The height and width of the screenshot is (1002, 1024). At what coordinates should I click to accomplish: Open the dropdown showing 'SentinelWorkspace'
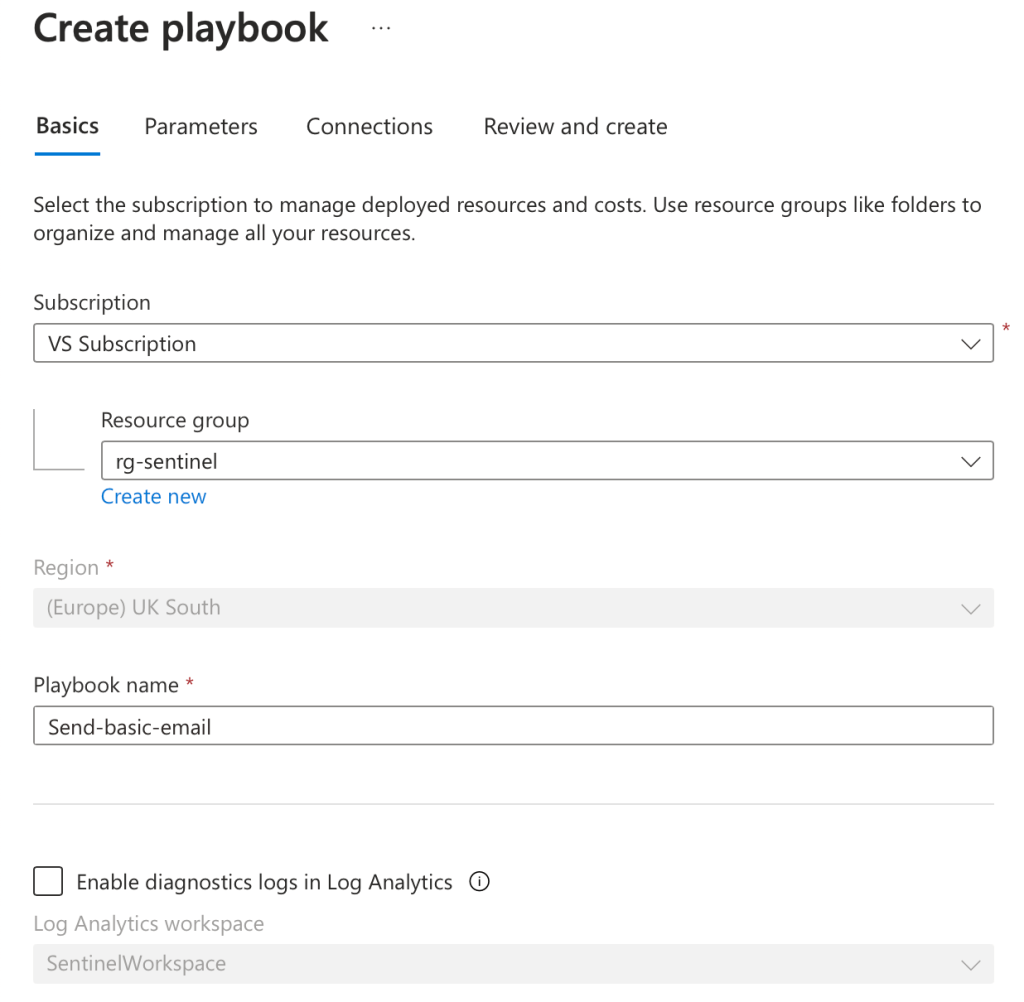point(500,964)
